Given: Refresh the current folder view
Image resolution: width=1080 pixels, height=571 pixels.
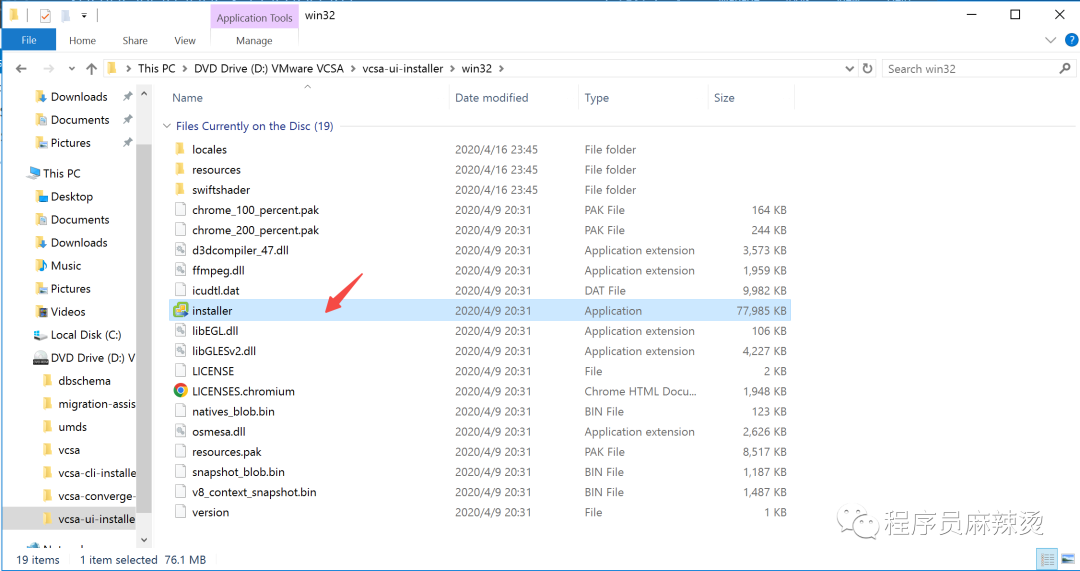Looking at the screenshot, I should click(867, 69).
